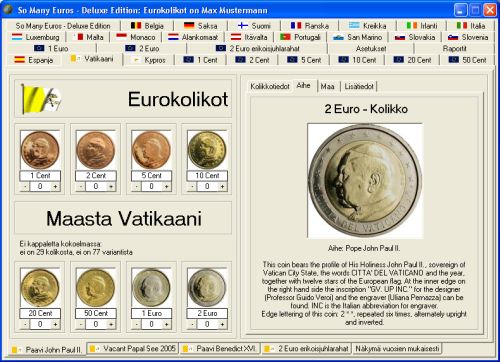The width and height of the screenshot is (500, 362).
Task: Open the bottom 2 Euro erikoisjuhlarahat tab
Action: pos(307,349)
